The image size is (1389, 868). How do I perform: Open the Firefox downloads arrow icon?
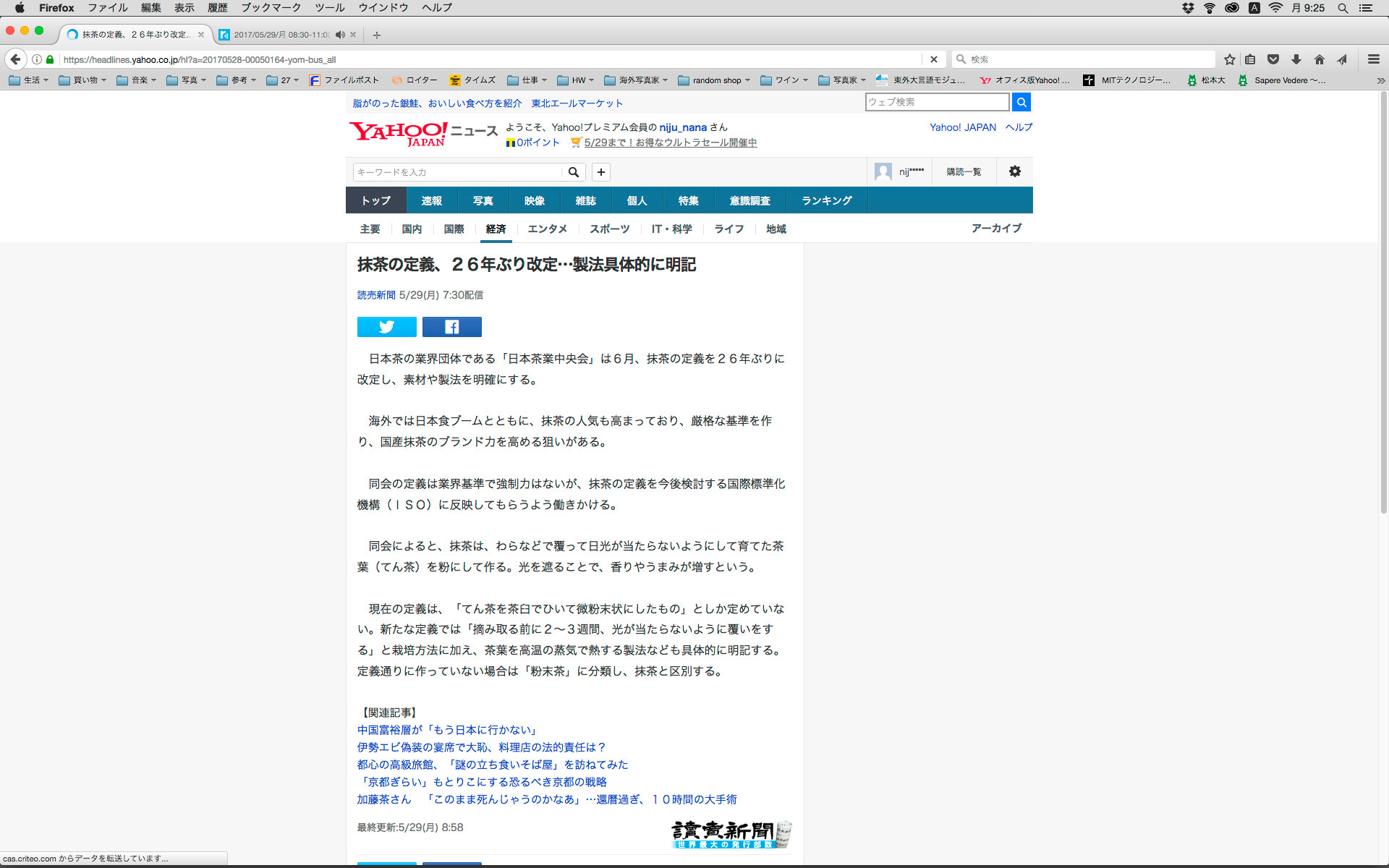[x=1296, y=59]
